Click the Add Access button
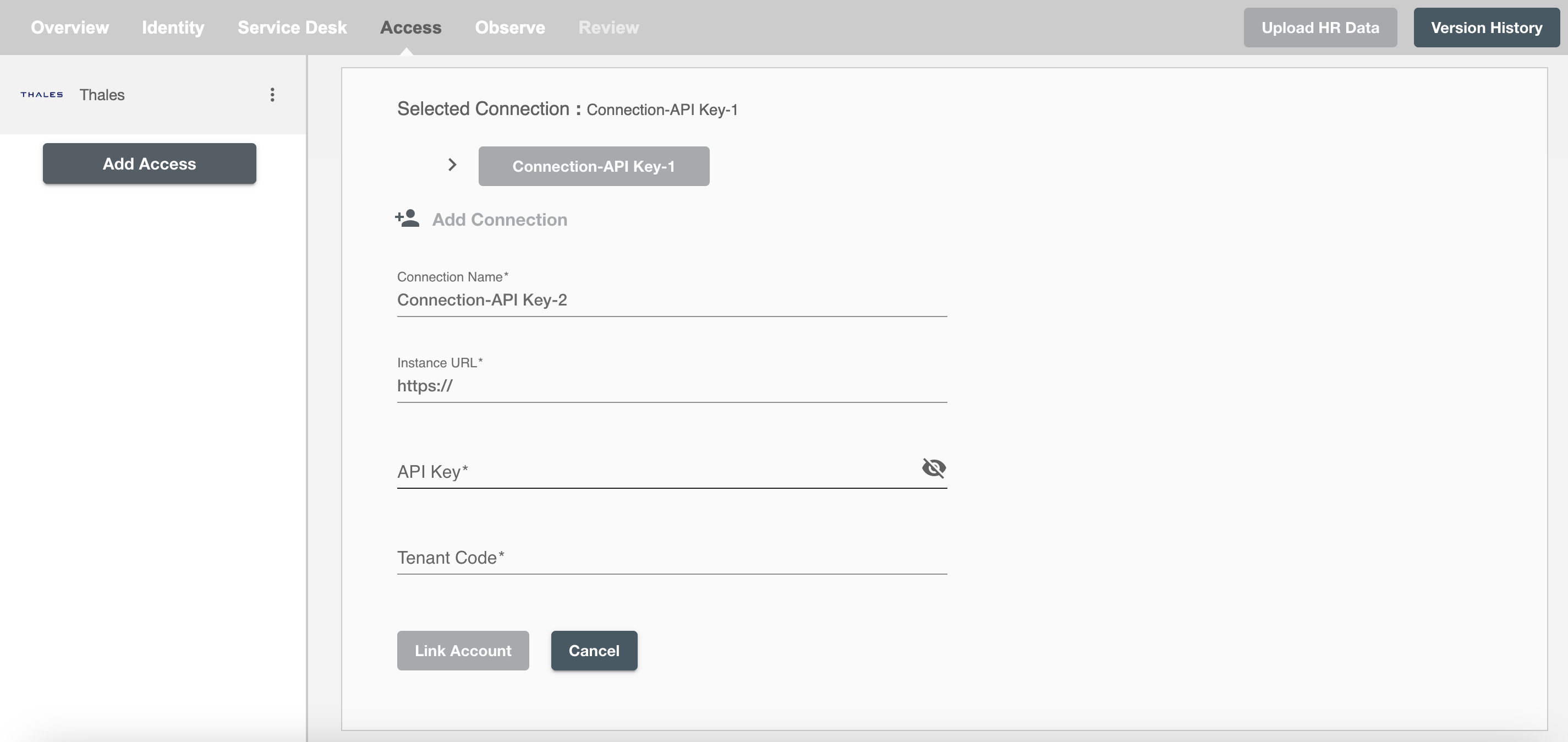Screen dimensions: 1568x742 tap(149, 161)
